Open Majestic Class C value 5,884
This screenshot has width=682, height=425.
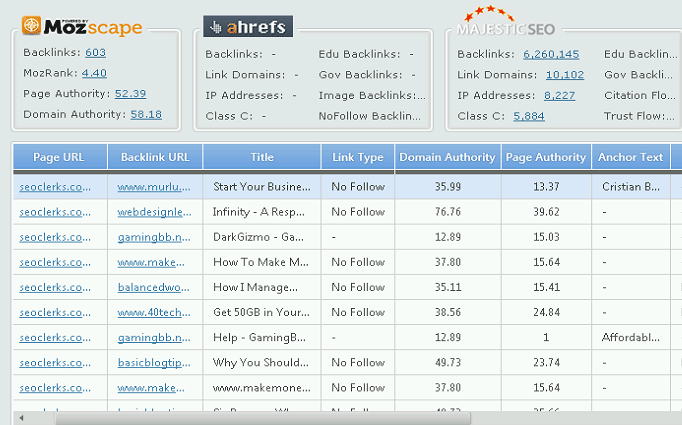click(529, 116)
